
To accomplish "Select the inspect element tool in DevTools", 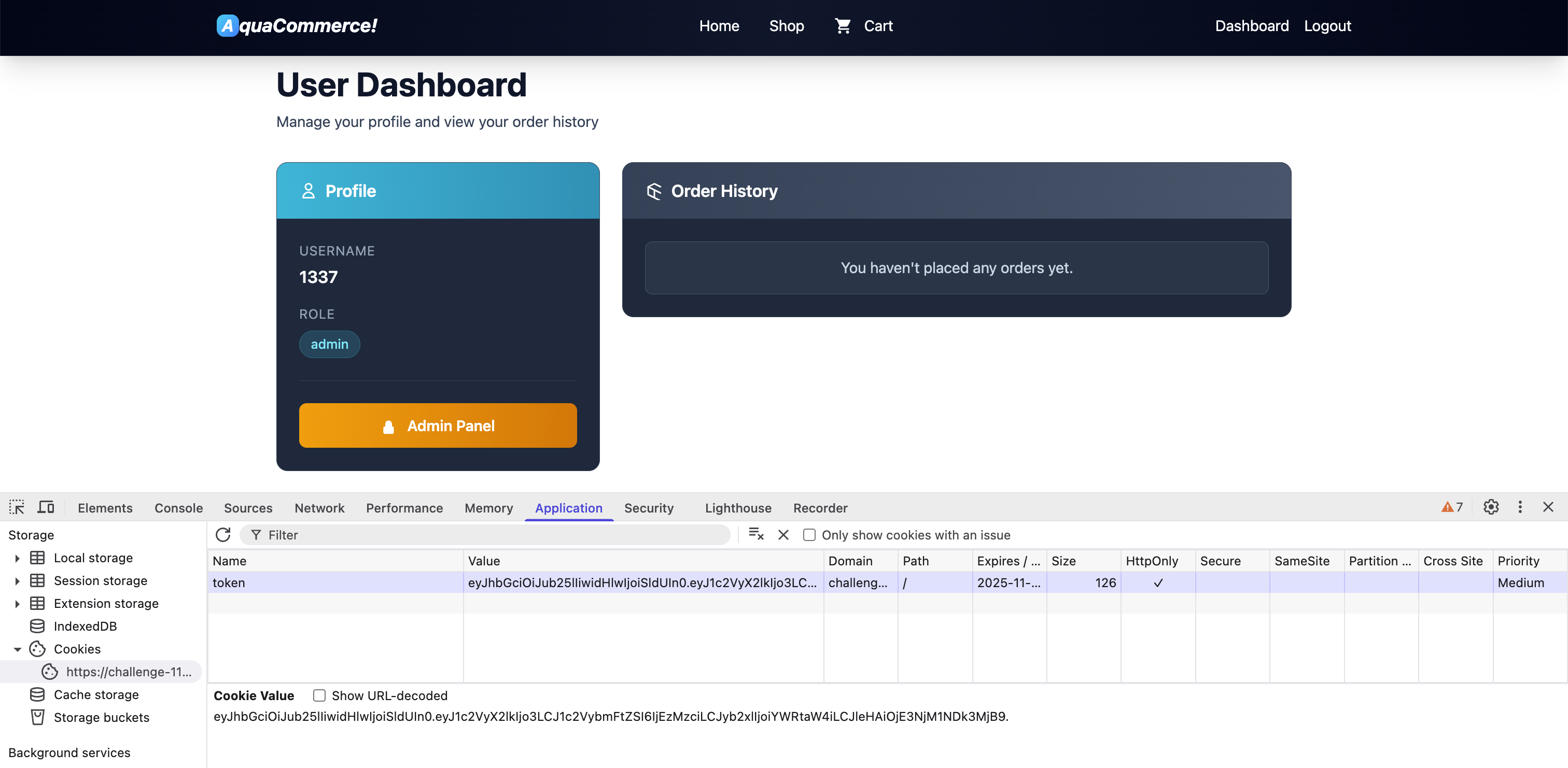I will (x=17, y=507).
